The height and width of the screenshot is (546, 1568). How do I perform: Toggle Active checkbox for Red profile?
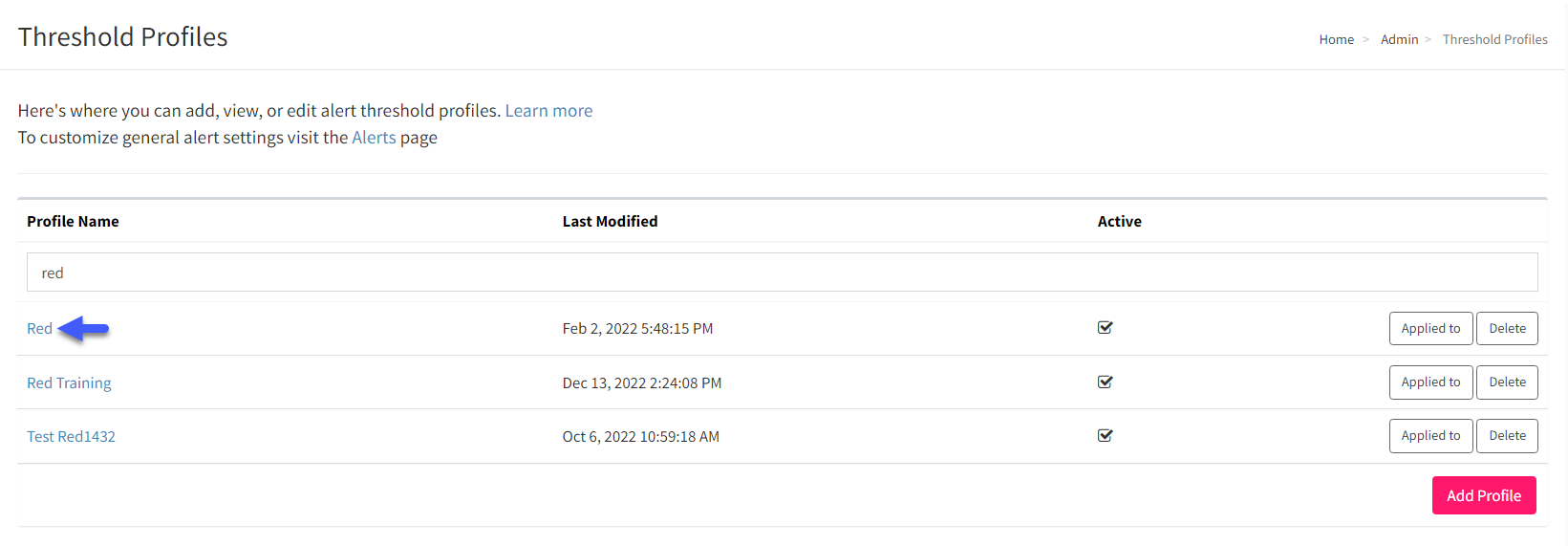pos(1105,328)
